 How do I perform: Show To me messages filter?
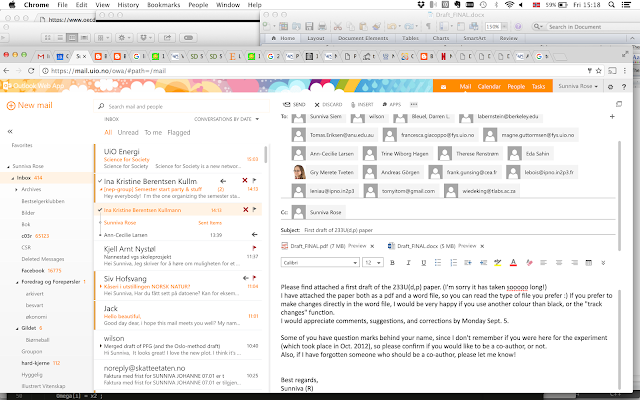point(153,132)
